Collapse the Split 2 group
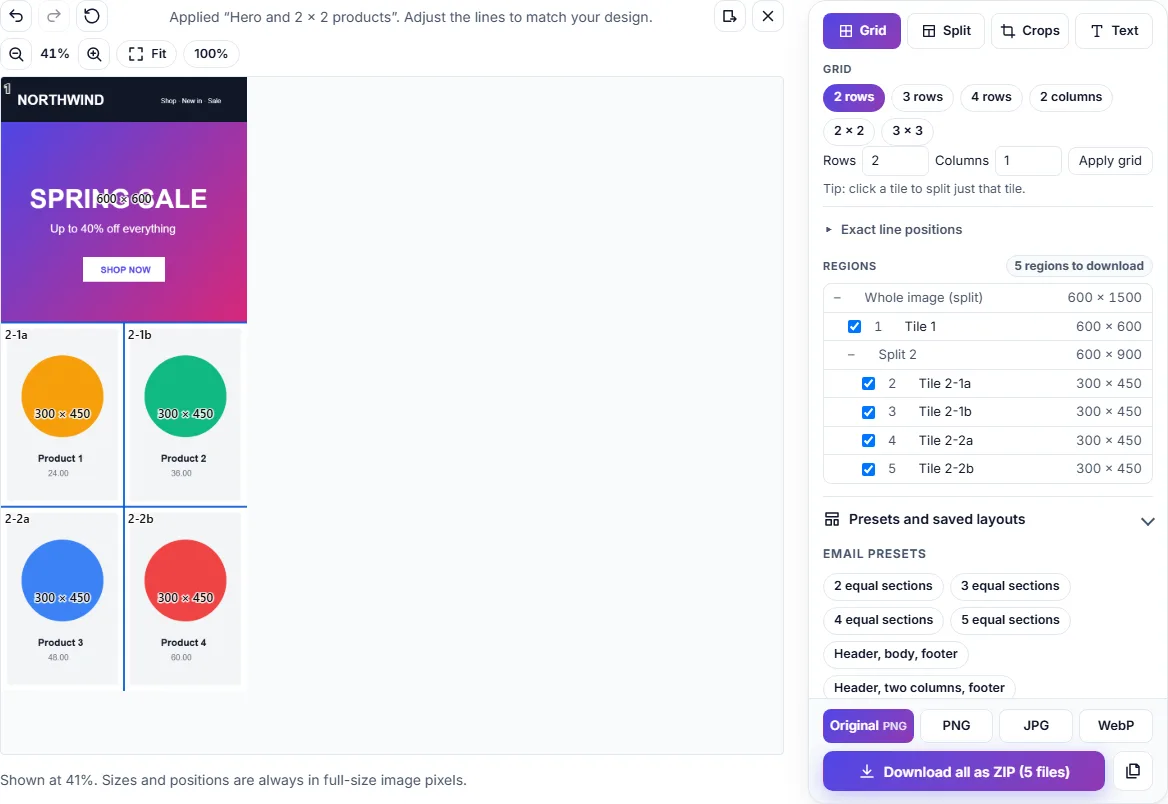 pos(851,355)
